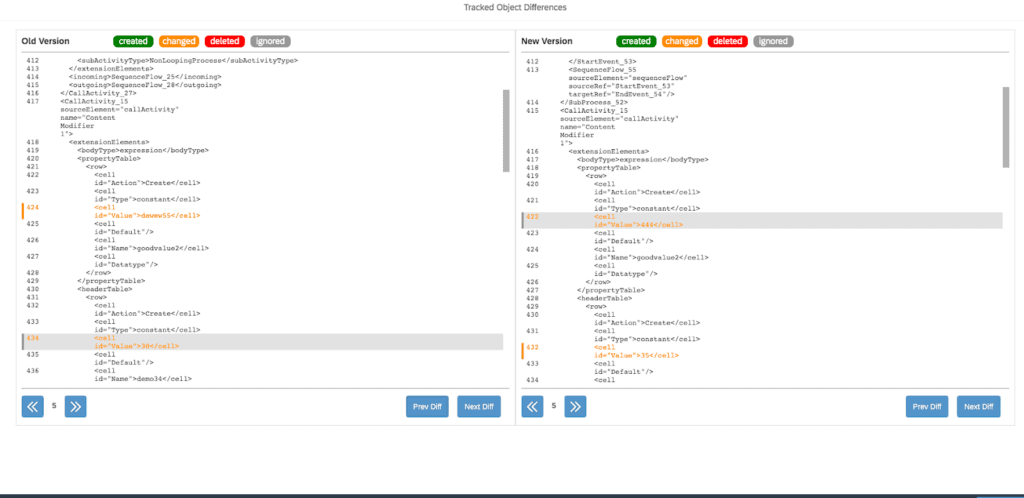This screenshot has width=1024, height=498.
Task: Click page number 5 in Old Version pane
Action: pyautogui.click(x=54, y=406)
